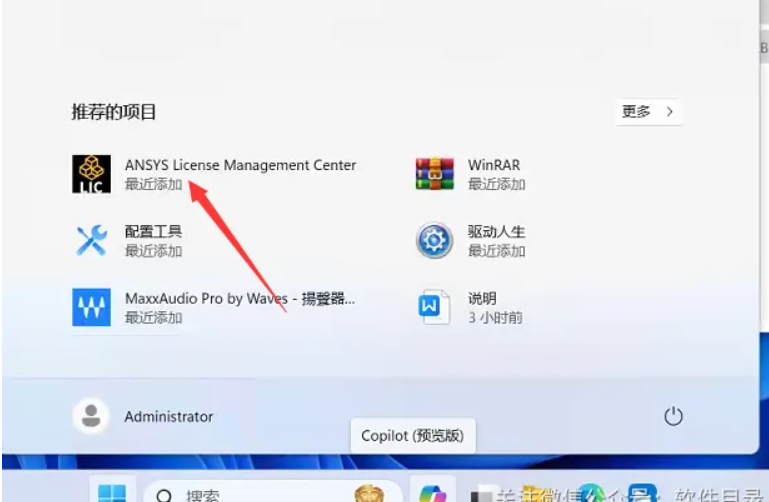The height and width of the screenshot is (502, 769).
Task: Expand 更多 recommended items
Action: click(648, 112)
